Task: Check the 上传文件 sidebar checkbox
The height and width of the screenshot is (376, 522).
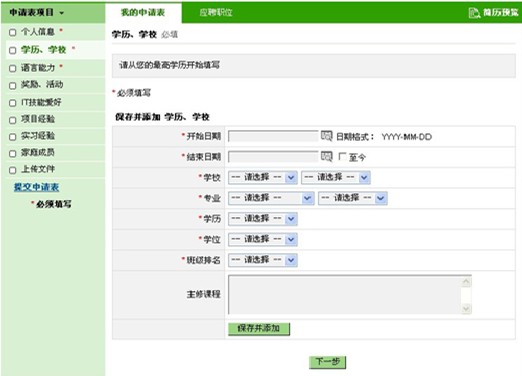Action: 13,170
